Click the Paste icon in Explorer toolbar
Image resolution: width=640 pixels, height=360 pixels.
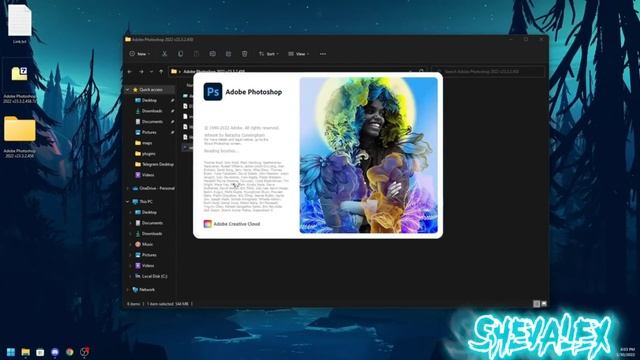(196, 54)
